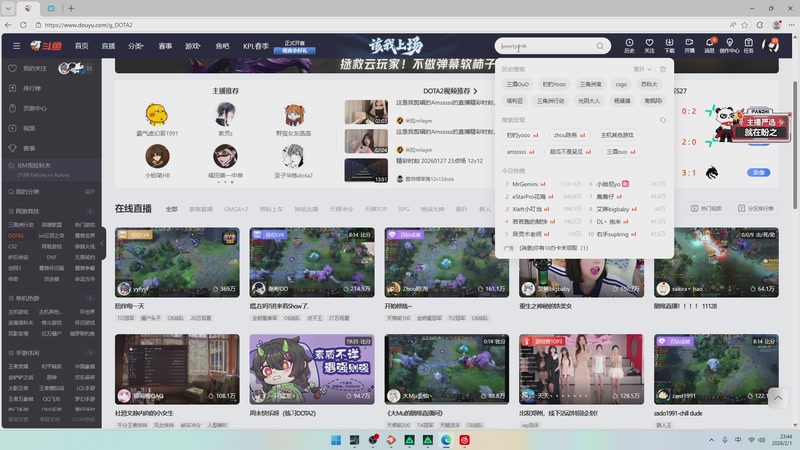Refresh 搜索发现 suggestions icon
The image size is (800, 450).
coord(663,120)
